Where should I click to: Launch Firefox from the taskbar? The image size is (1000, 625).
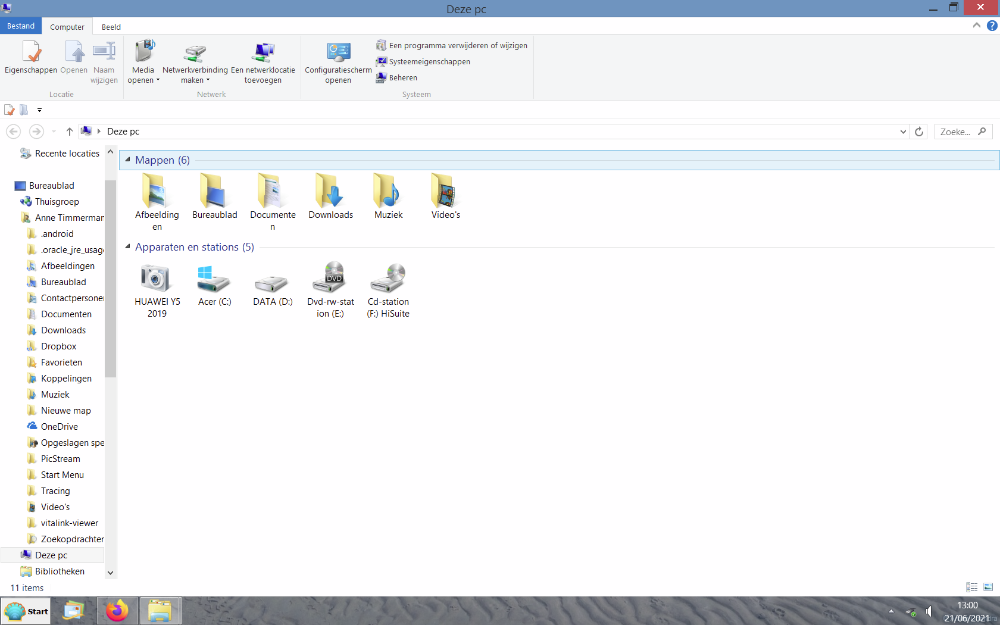point(118,609)
